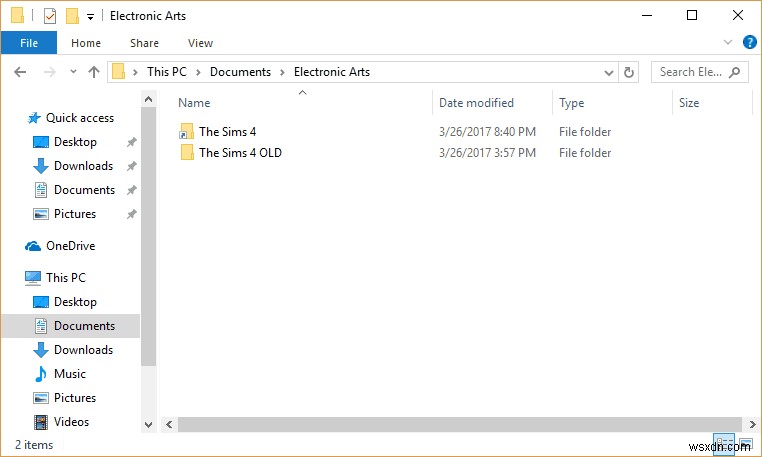The height and width of the screenshot is (457, 762).
Task: Open the Recent locations dropdown arrow
Action: click(73, 71)
